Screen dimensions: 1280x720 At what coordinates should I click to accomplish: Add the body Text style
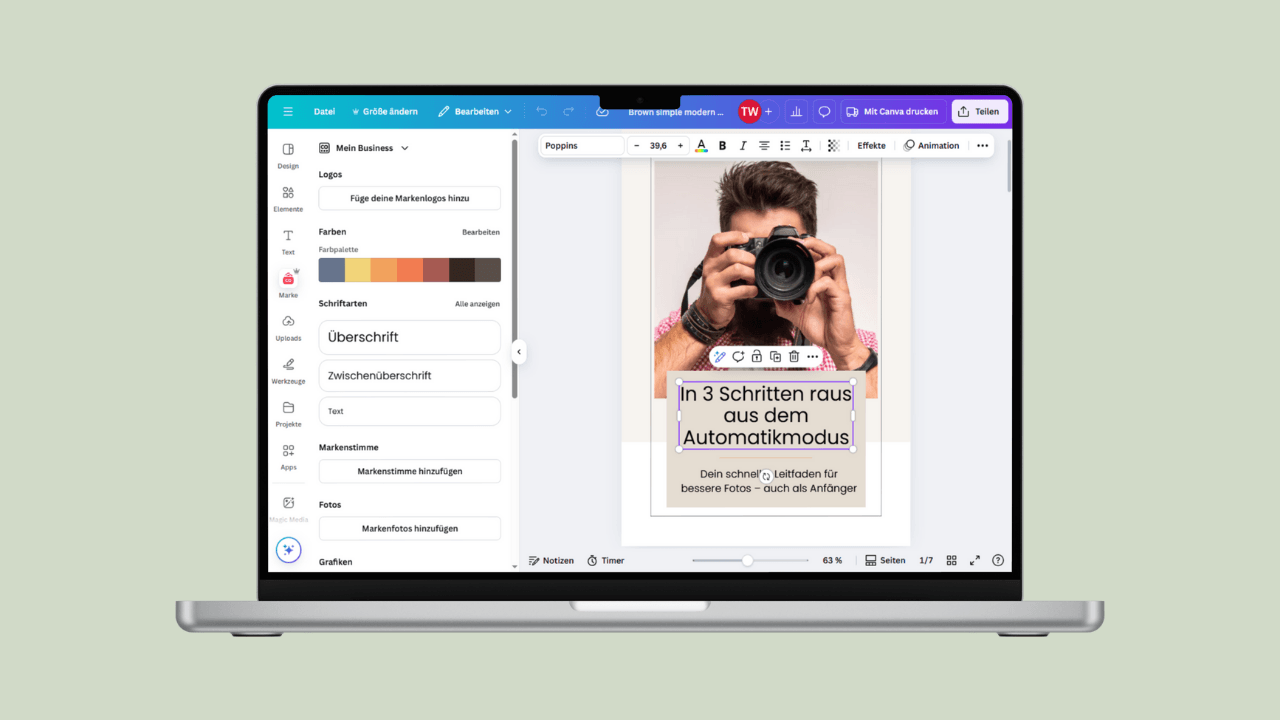409,411
